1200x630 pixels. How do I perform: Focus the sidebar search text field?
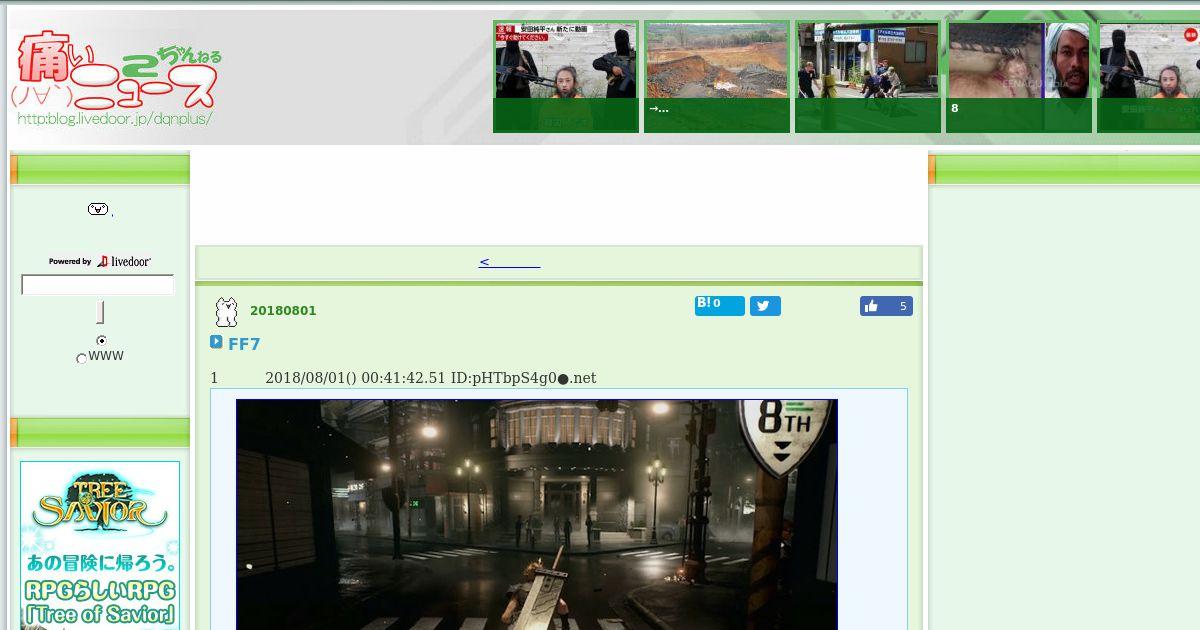(x=98, y=285)
